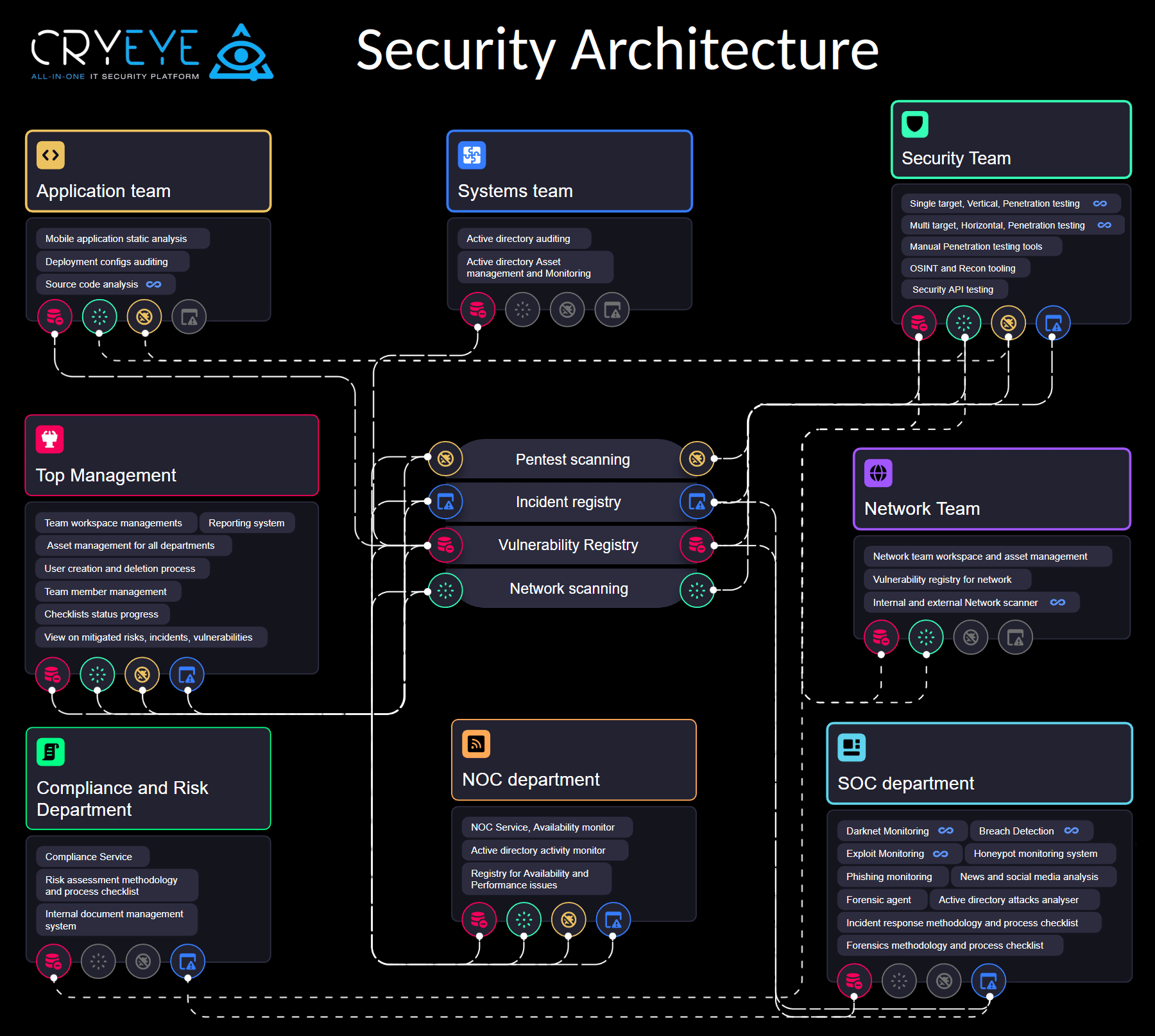
Task: Click the NOC department broadcast icon
Action: coord(475,743)
